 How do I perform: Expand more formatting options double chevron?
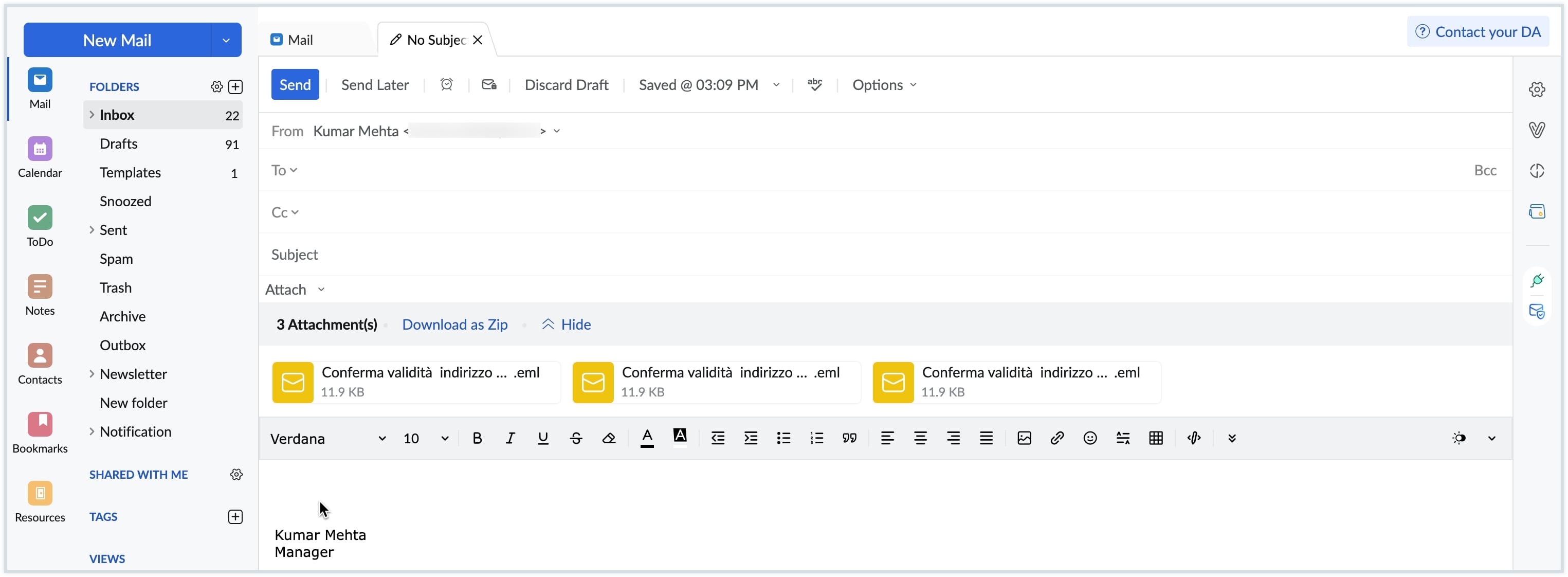click(1232, 438)
